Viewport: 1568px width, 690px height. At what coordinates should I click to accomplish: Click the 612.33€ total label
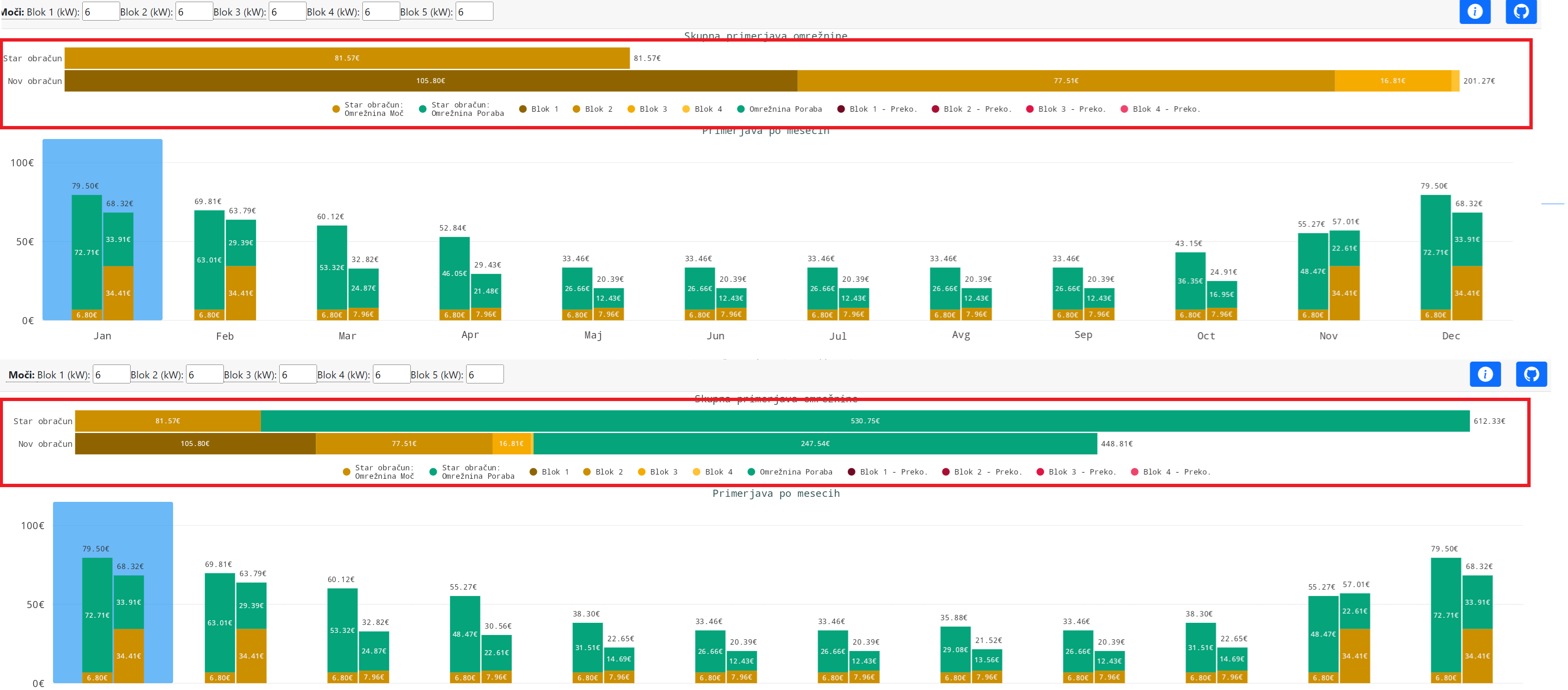click(x=1489, y=421)
